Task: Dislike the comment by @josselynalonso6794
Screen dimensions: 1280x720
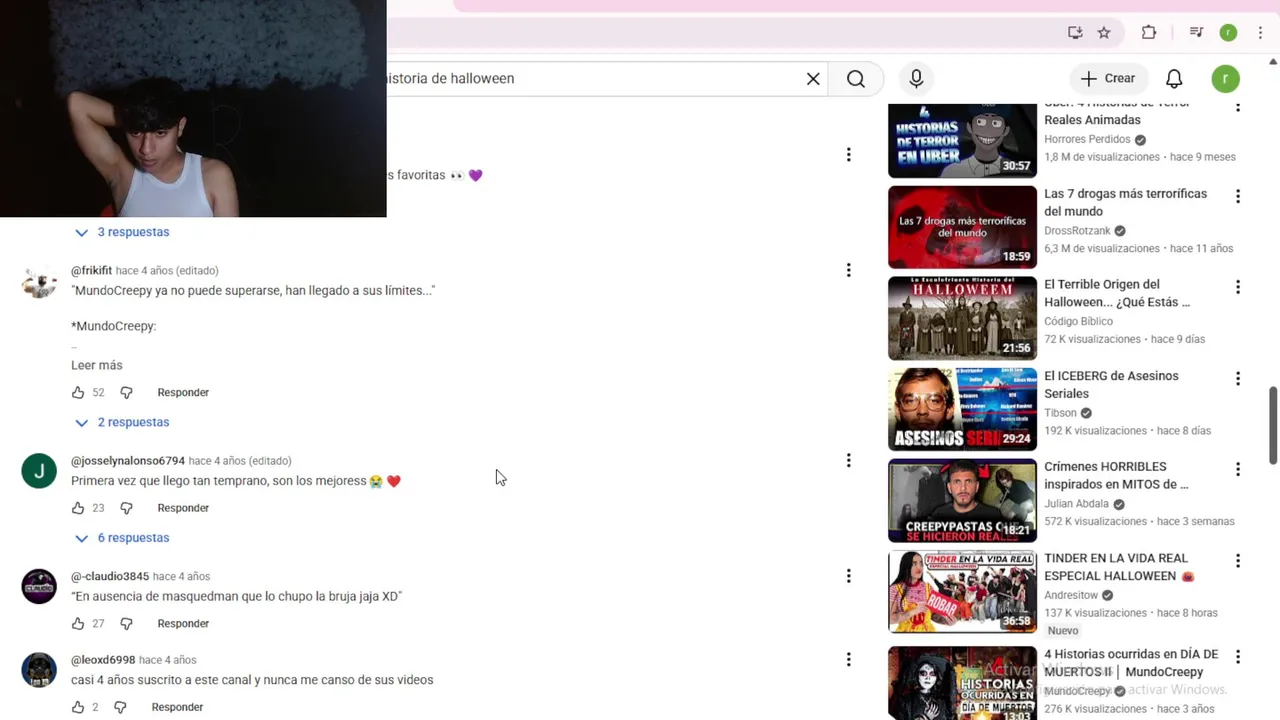Action: coord(126,508)
